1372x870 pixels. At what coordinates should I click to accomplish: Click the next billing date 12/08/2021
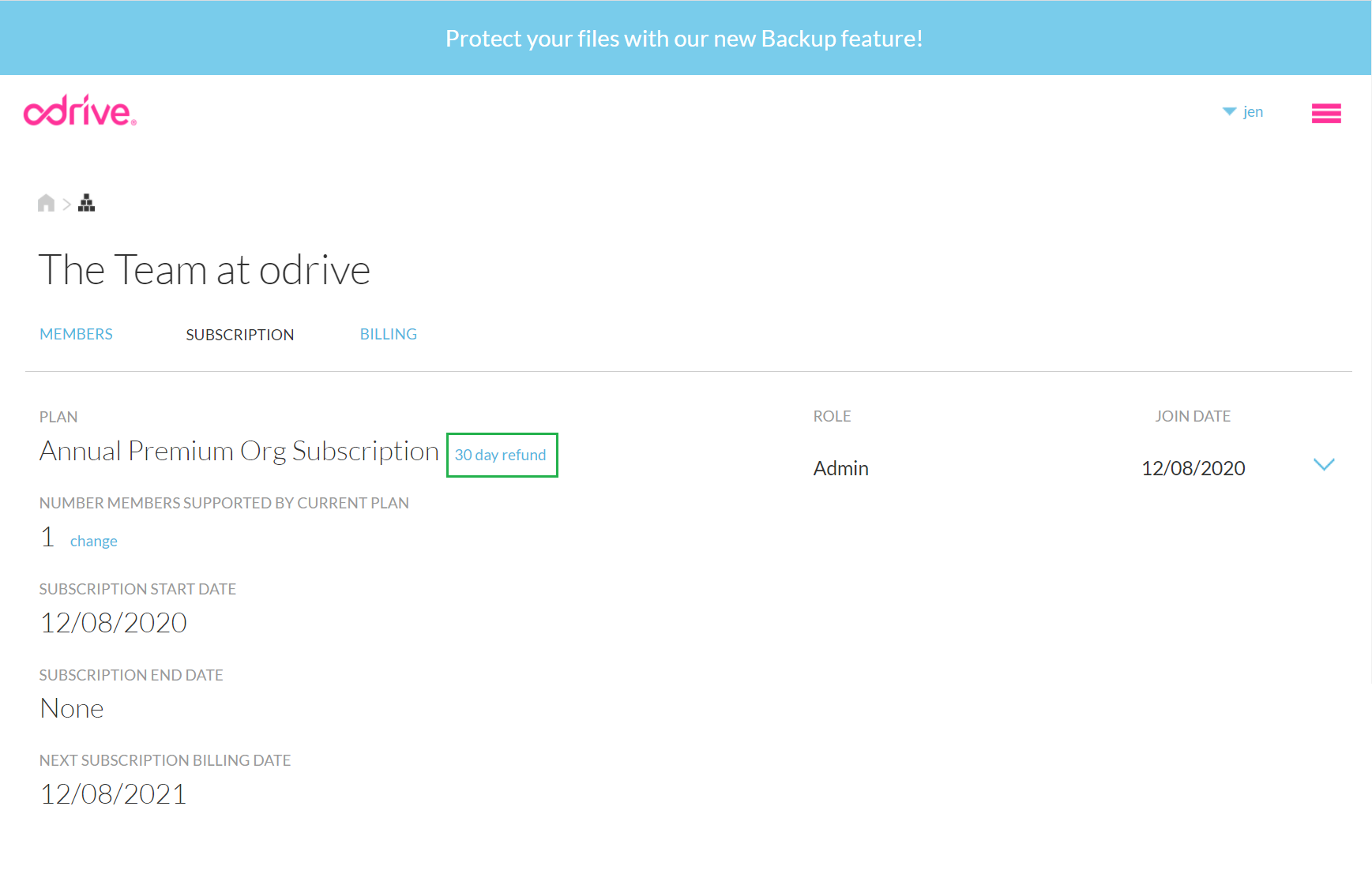[x=113, y=794]
